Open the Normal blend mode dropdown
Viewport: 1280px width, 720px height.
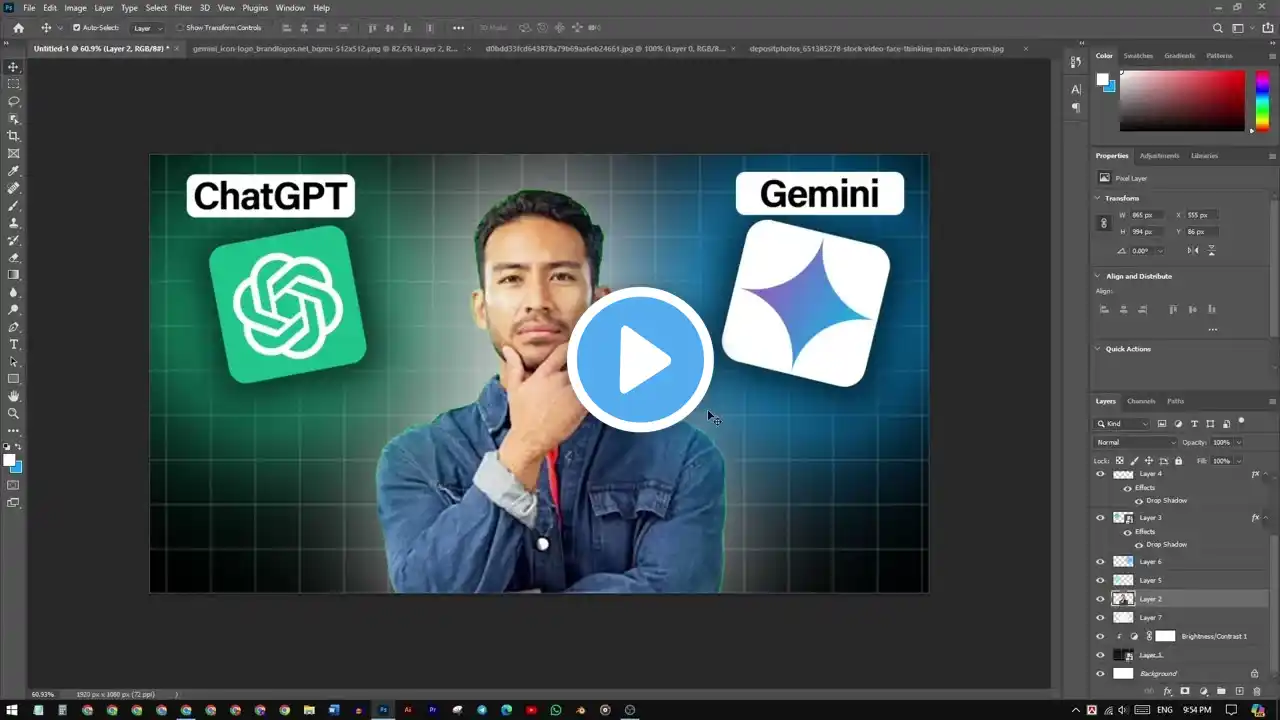(x=1136, y=442)
